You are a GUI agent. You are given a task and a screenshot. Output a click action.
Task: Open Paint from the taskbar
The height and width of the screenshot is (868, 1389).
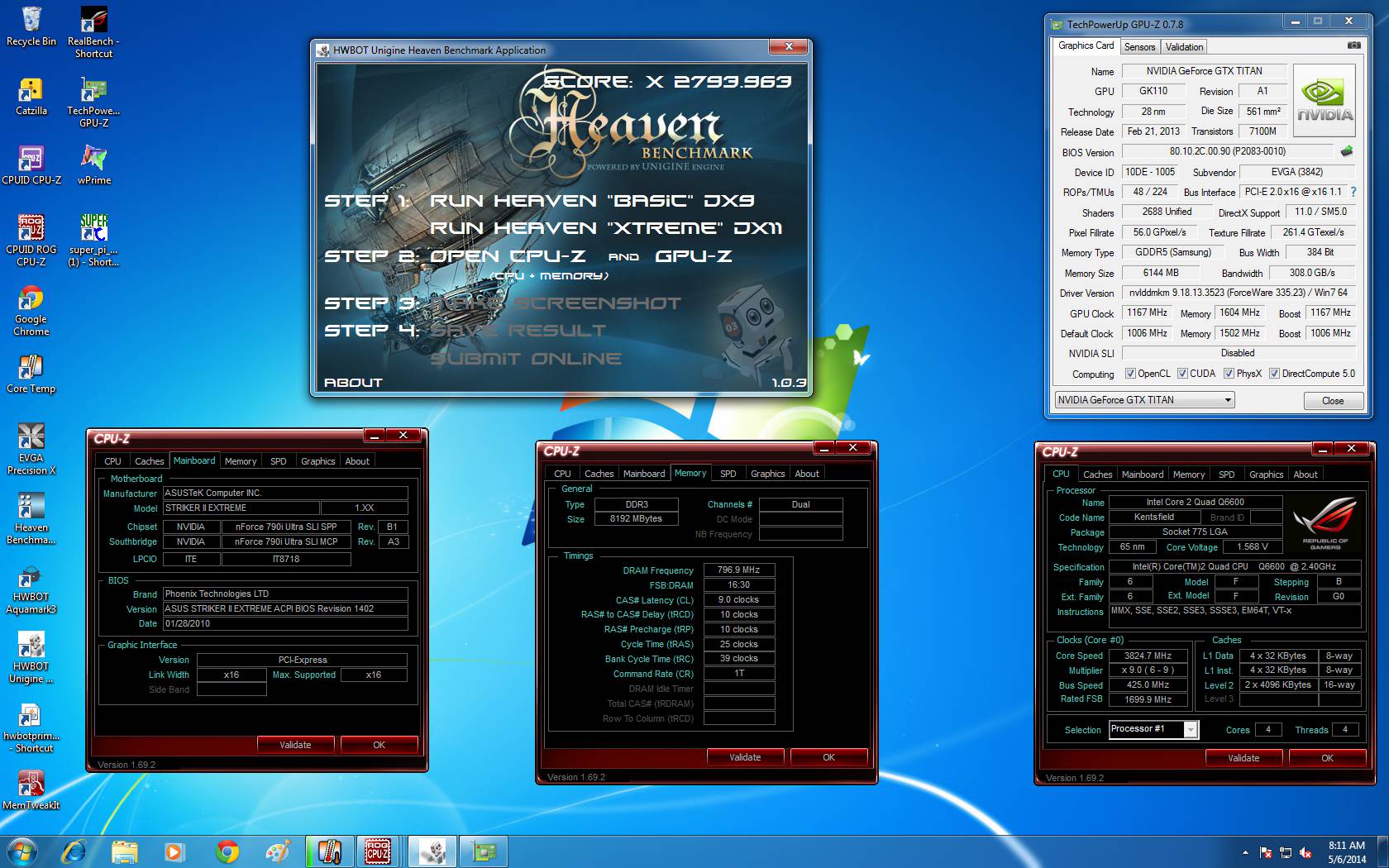(x=278, y=851)
